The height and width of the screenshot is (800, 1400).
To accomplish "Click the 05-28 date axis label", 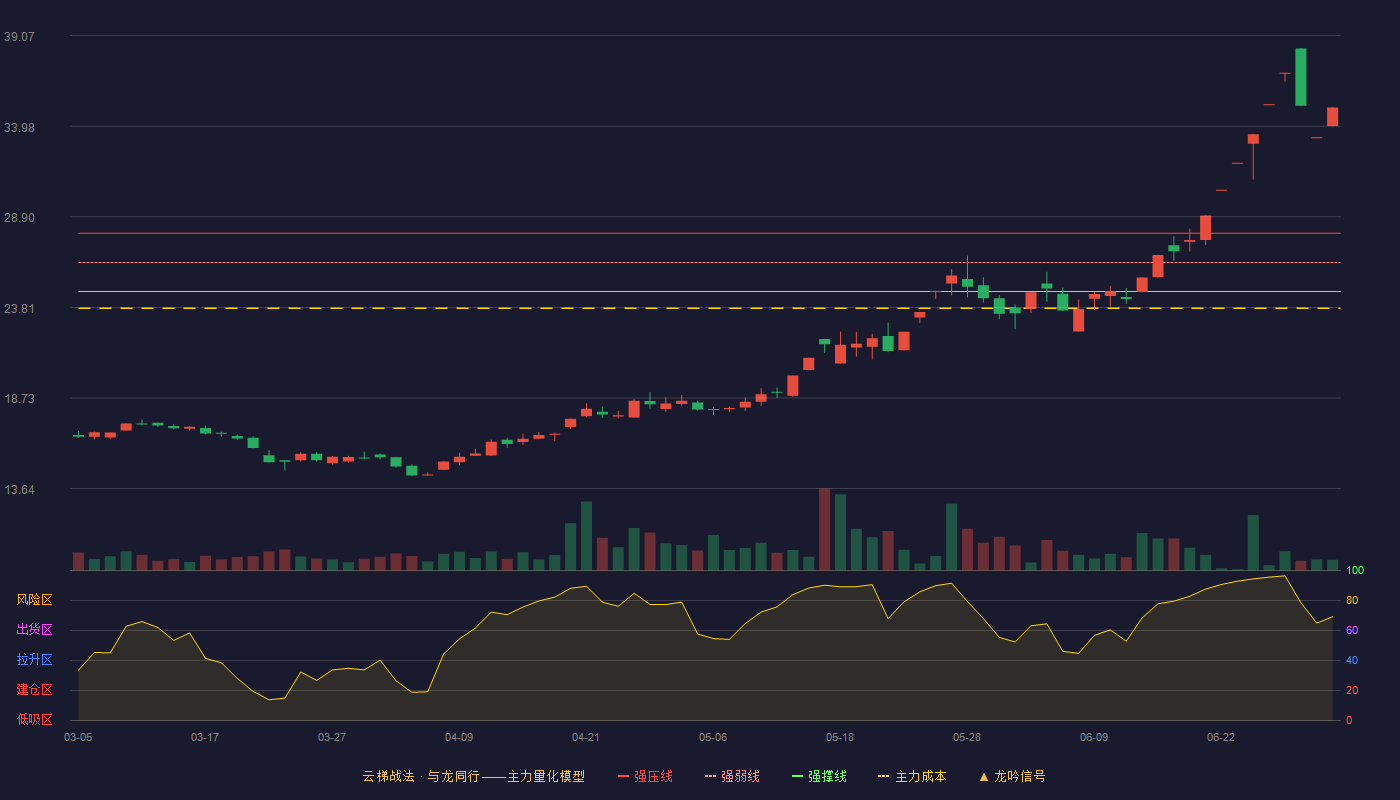I will 967,737.
